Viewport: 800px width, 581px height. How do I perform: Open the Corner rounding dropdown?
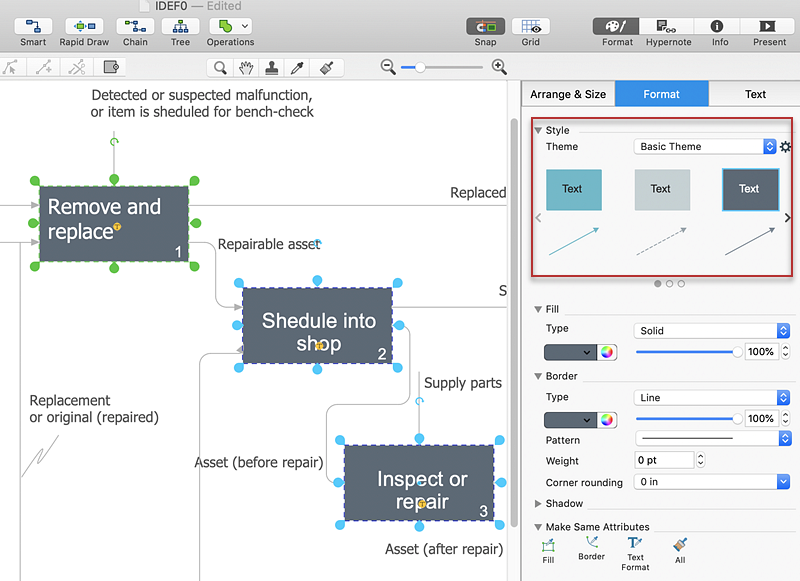pos(712,482)
